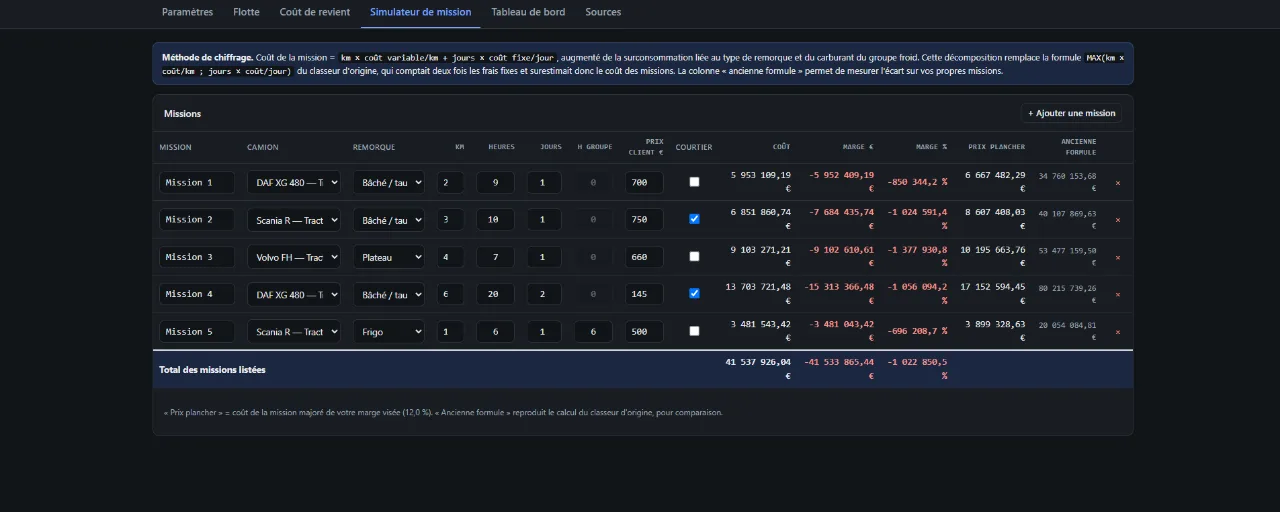This screenshot has width=1280, height=512.
Task: Click Mission 5 prix plancher 3 899 328,63
Action: 994,330
